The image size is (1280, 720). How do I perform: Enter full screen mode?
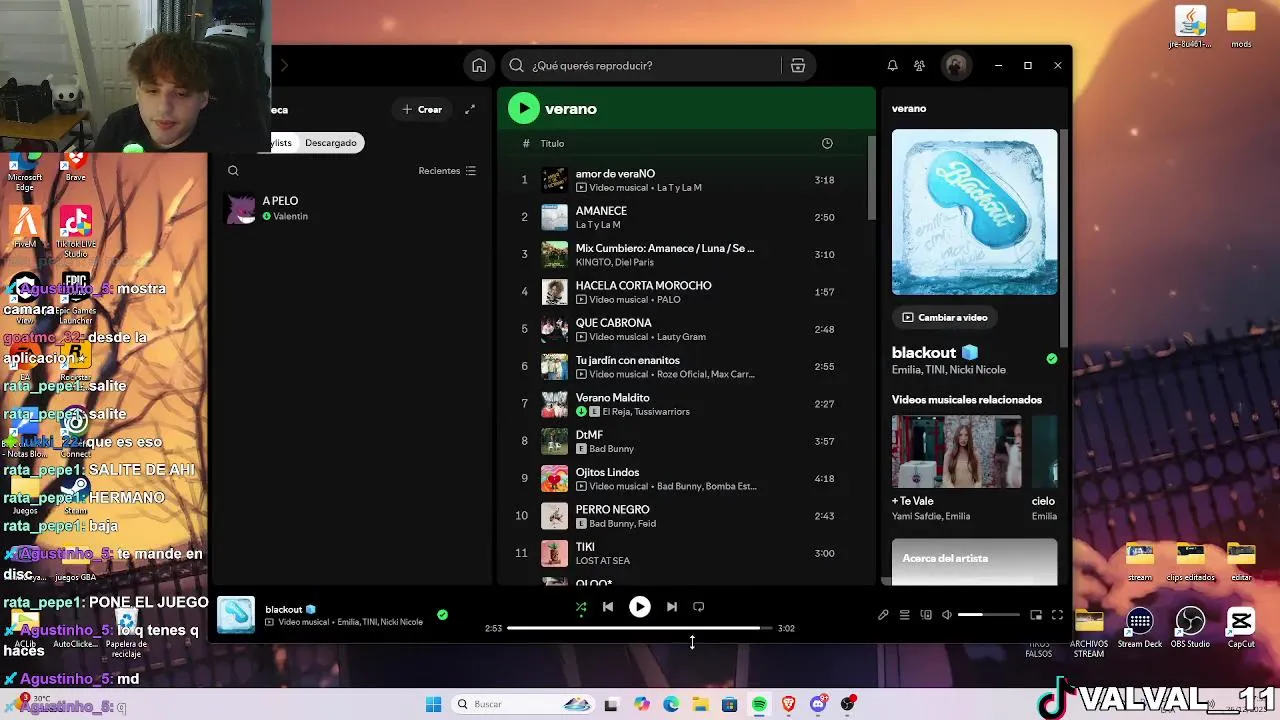(x=1057, y=615)
